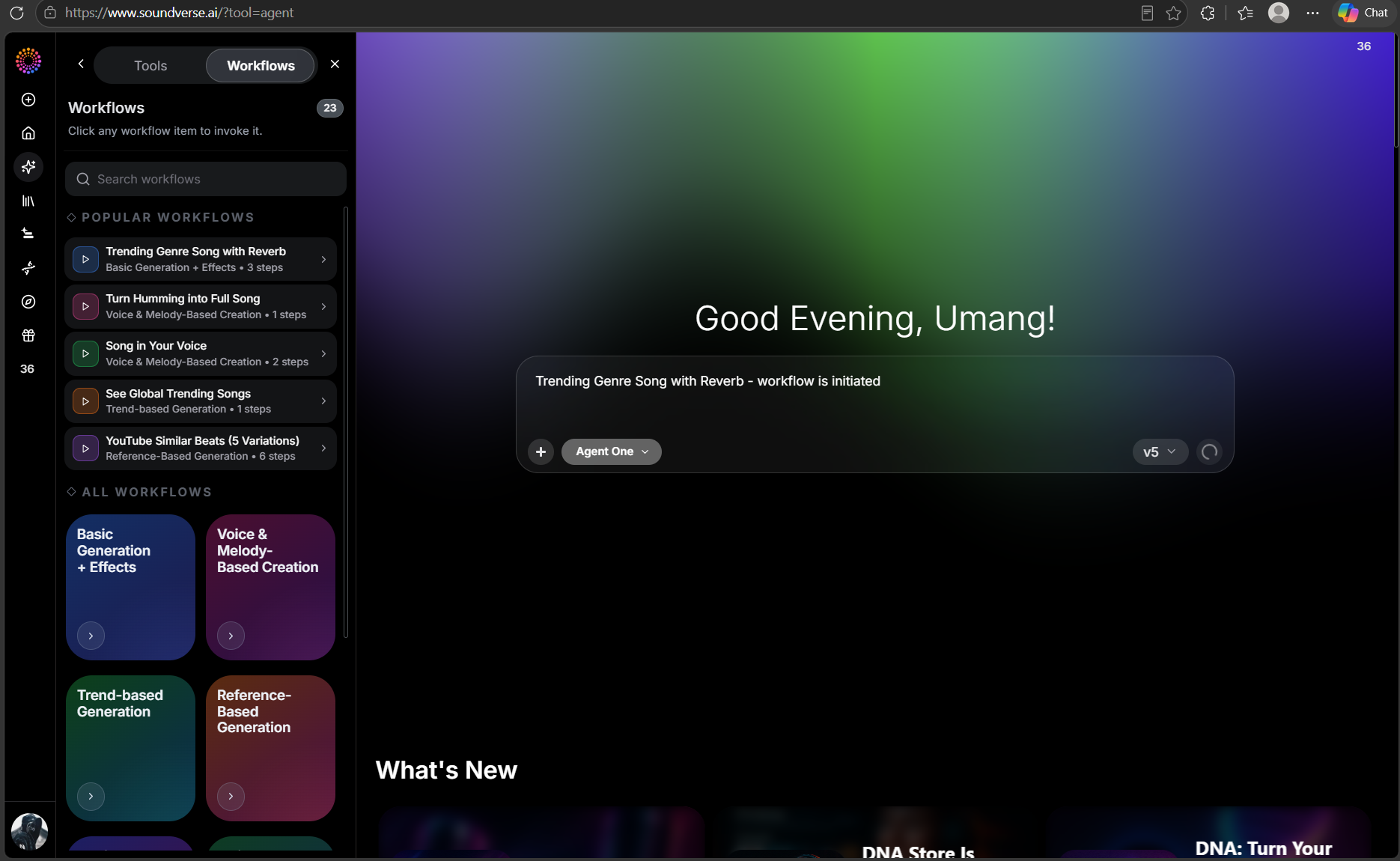Expand the v5 model version dropdown
This screenshot has width=1400, height=861.
(1160, 451)
